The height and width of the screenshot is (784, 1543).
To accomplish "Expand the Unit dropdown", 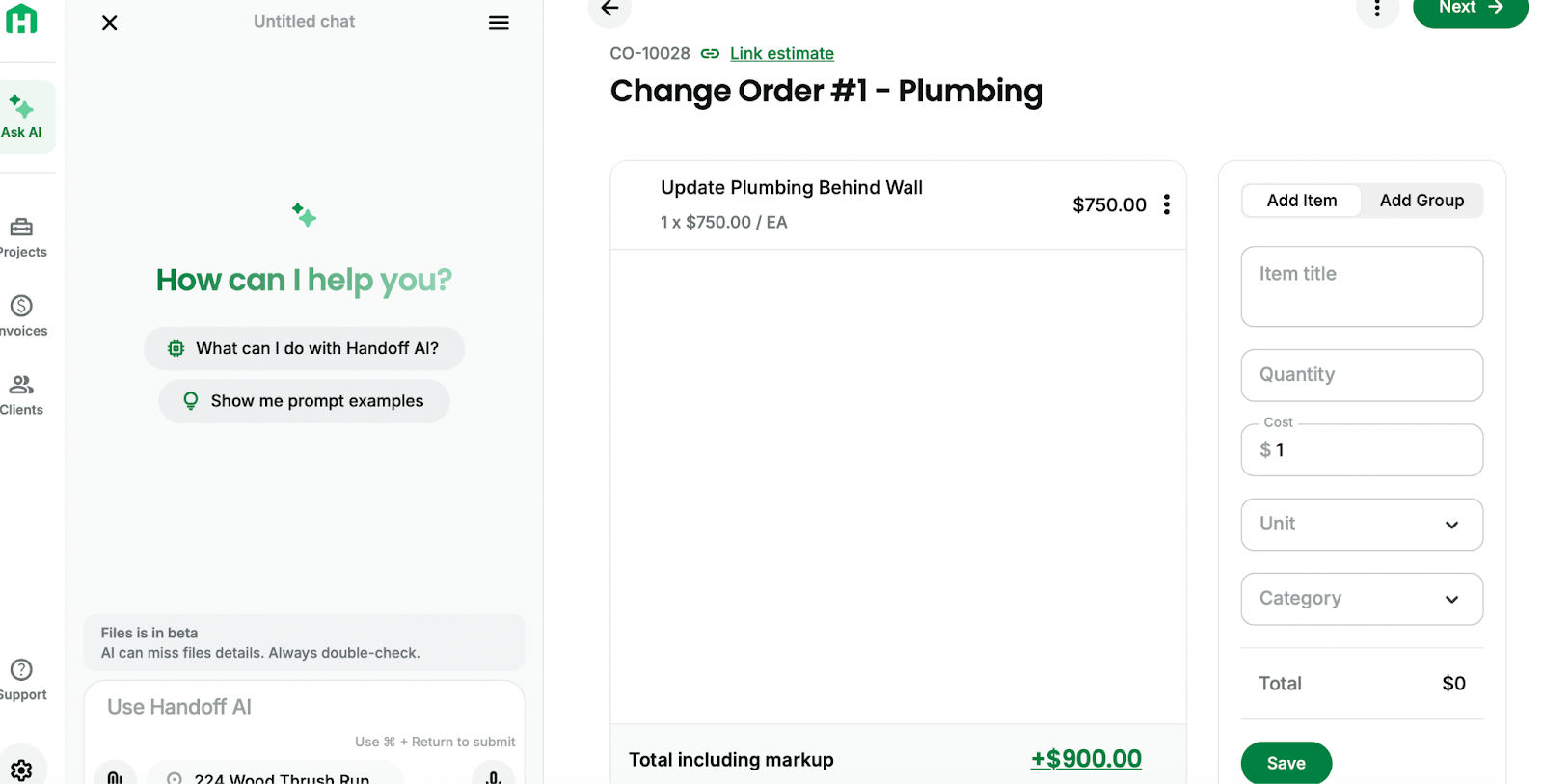I will click(1362, 525).
